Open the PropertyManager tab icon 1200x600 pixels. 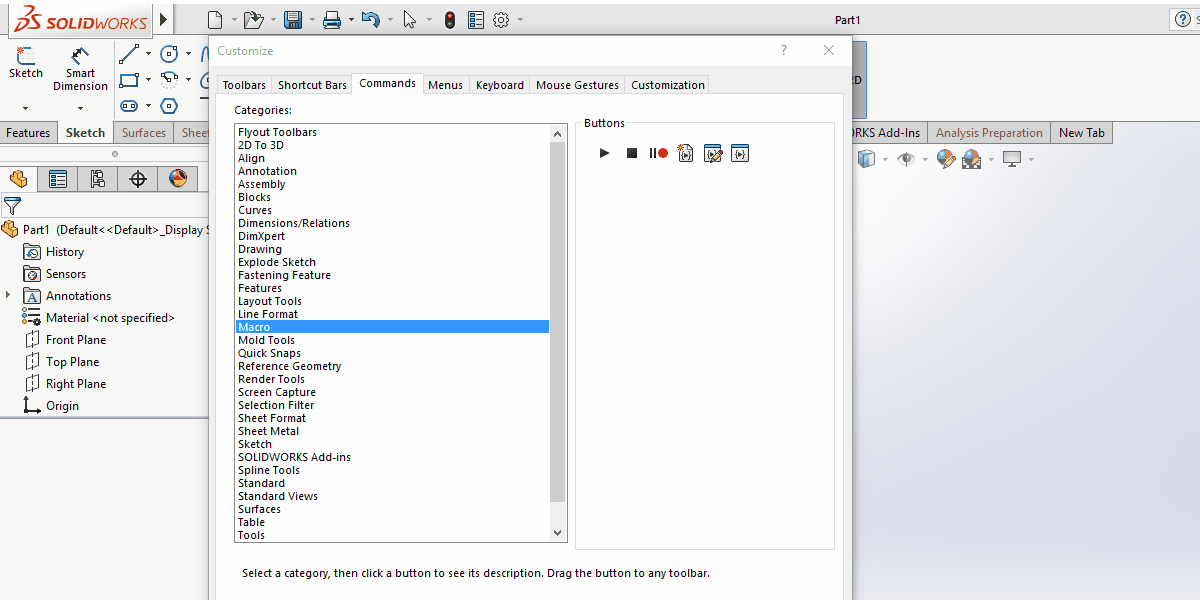58,179
